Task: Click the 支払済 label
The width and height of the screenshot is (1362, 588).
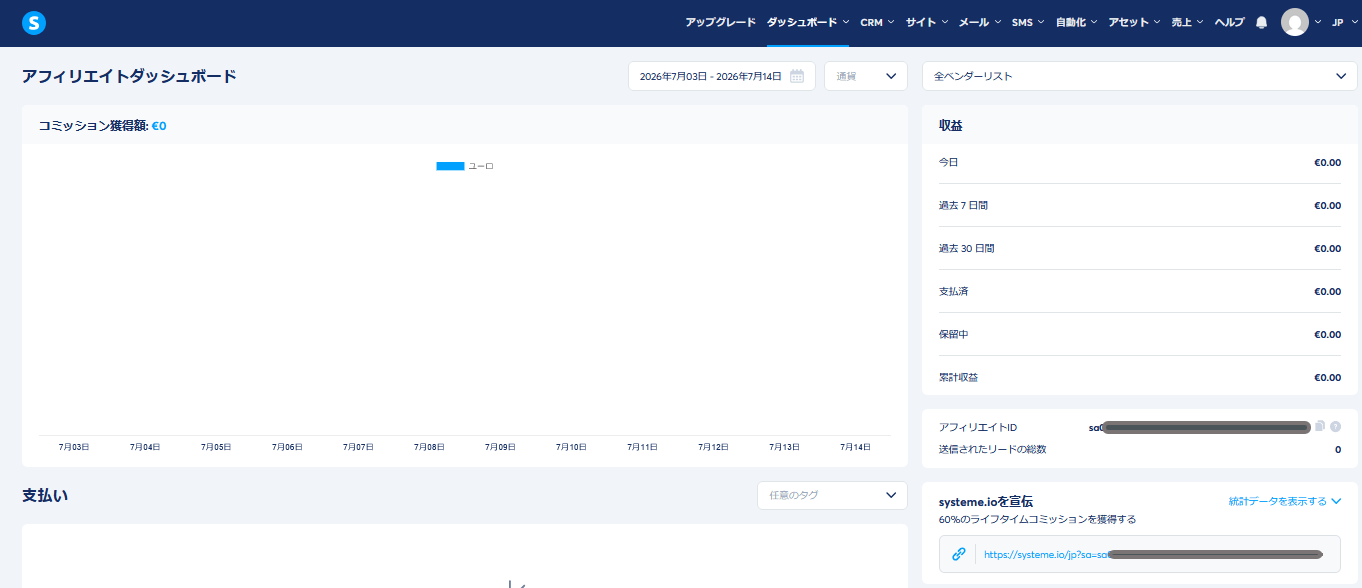Action: click(953, 291)
